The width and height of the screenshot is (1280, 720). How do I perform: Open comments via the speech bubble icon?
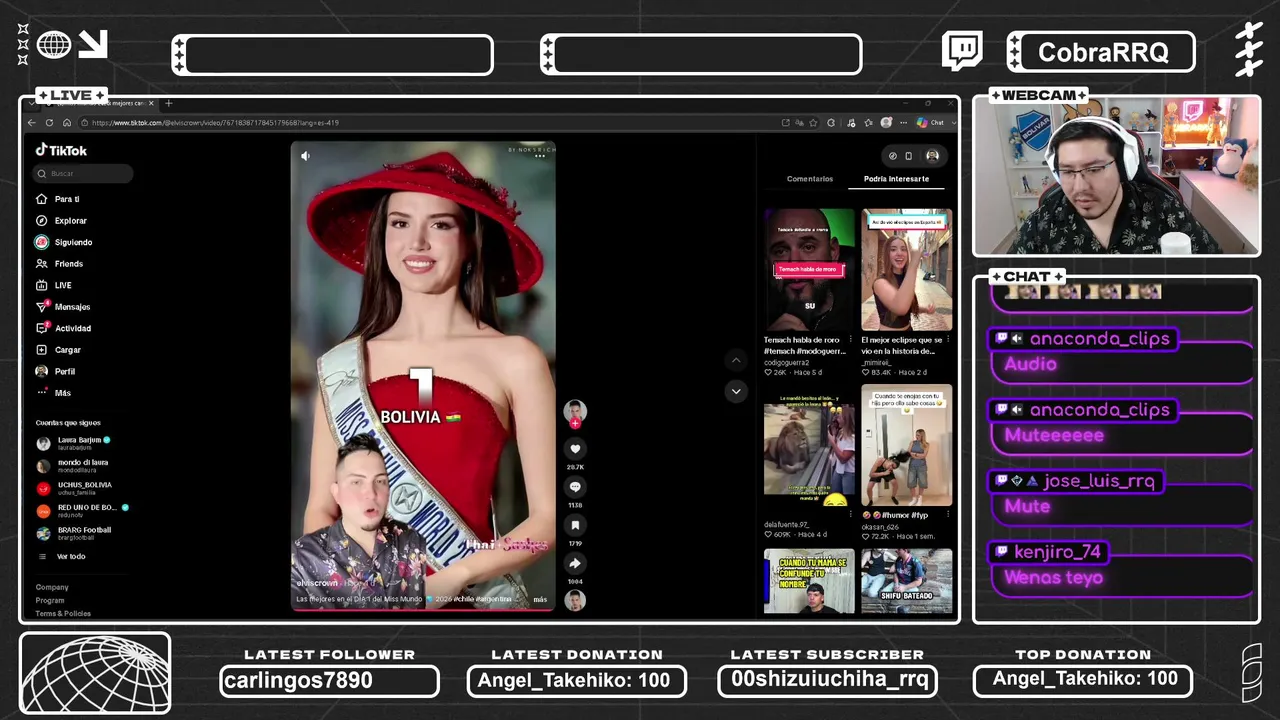[x=575, y=487]
